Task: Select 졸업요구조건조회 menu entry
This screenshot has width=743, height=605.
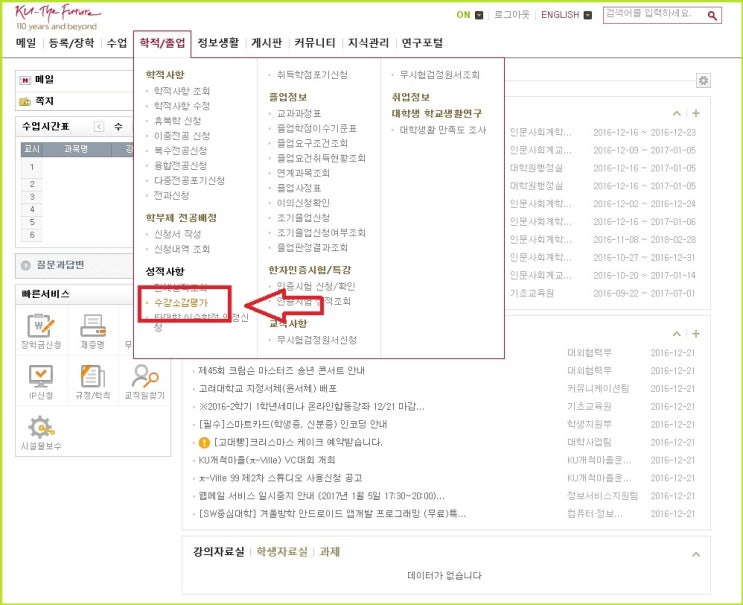Action: coord(312,143)
